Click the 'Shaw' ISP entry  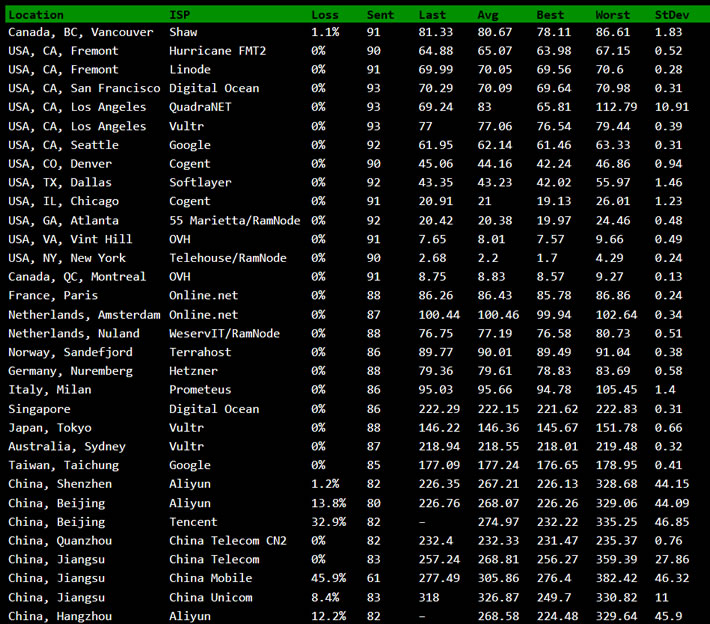pyautogui.click(x=183, y=32)
